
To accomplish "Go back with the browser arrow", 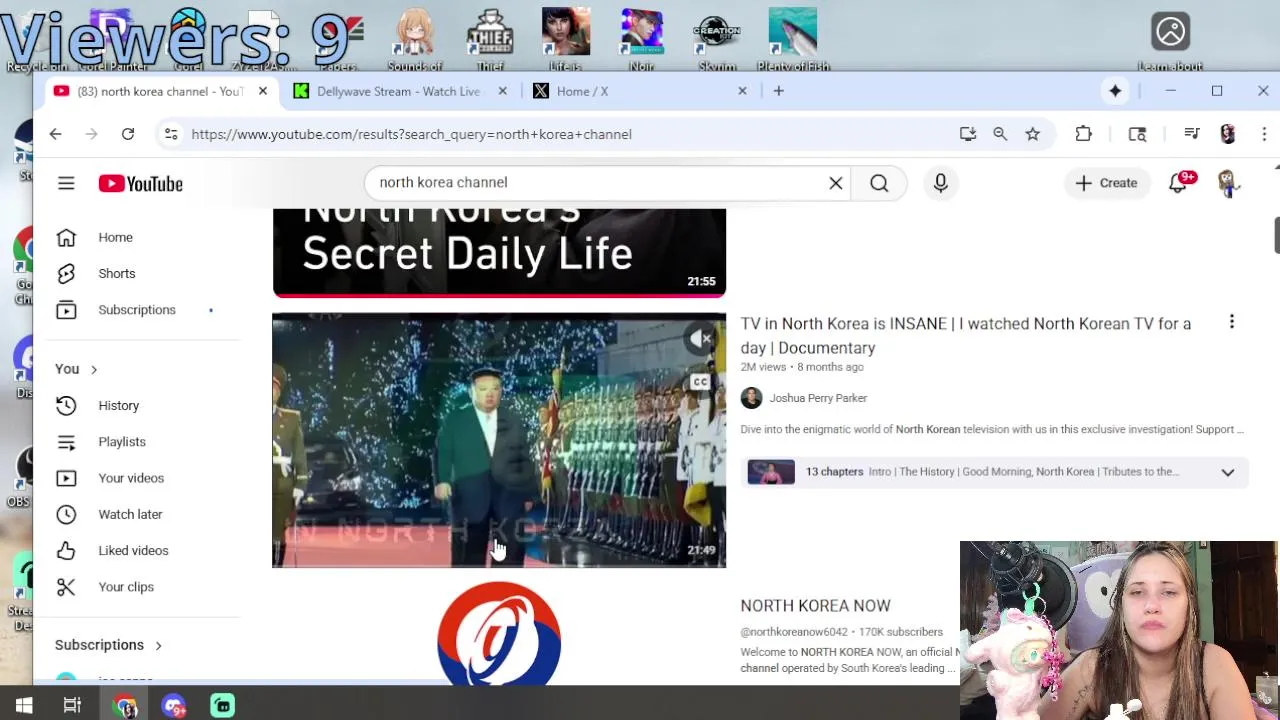I will pos(55,134).
